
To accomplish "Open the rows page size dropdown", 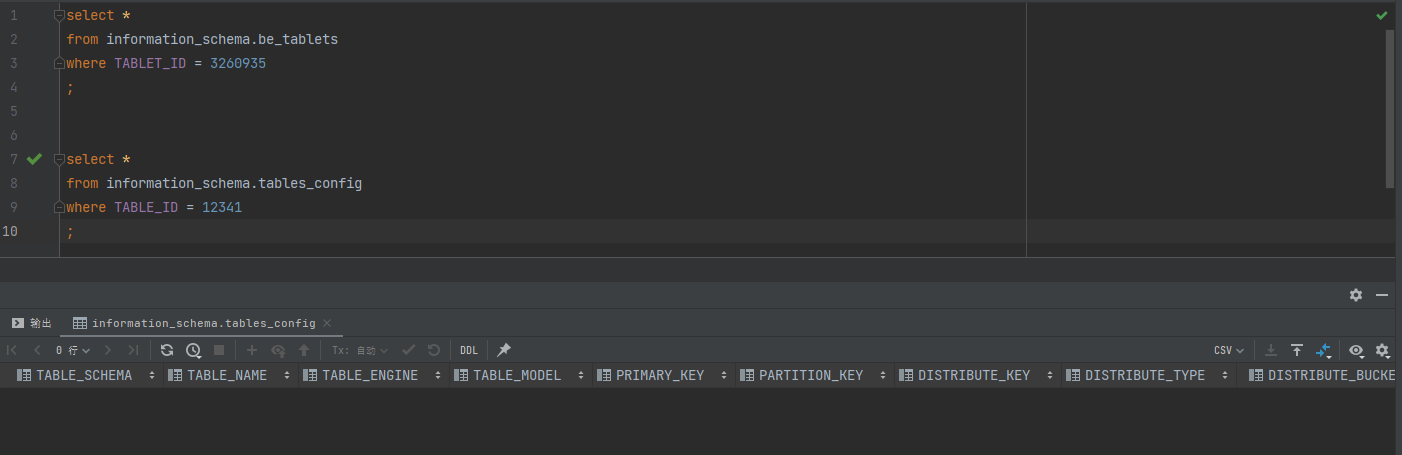I will (x=73, y=350).
